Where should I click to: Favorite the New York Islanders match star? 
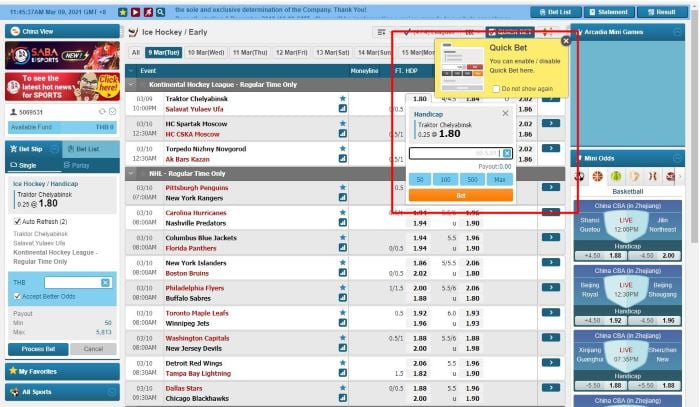[x=342, y=262]
